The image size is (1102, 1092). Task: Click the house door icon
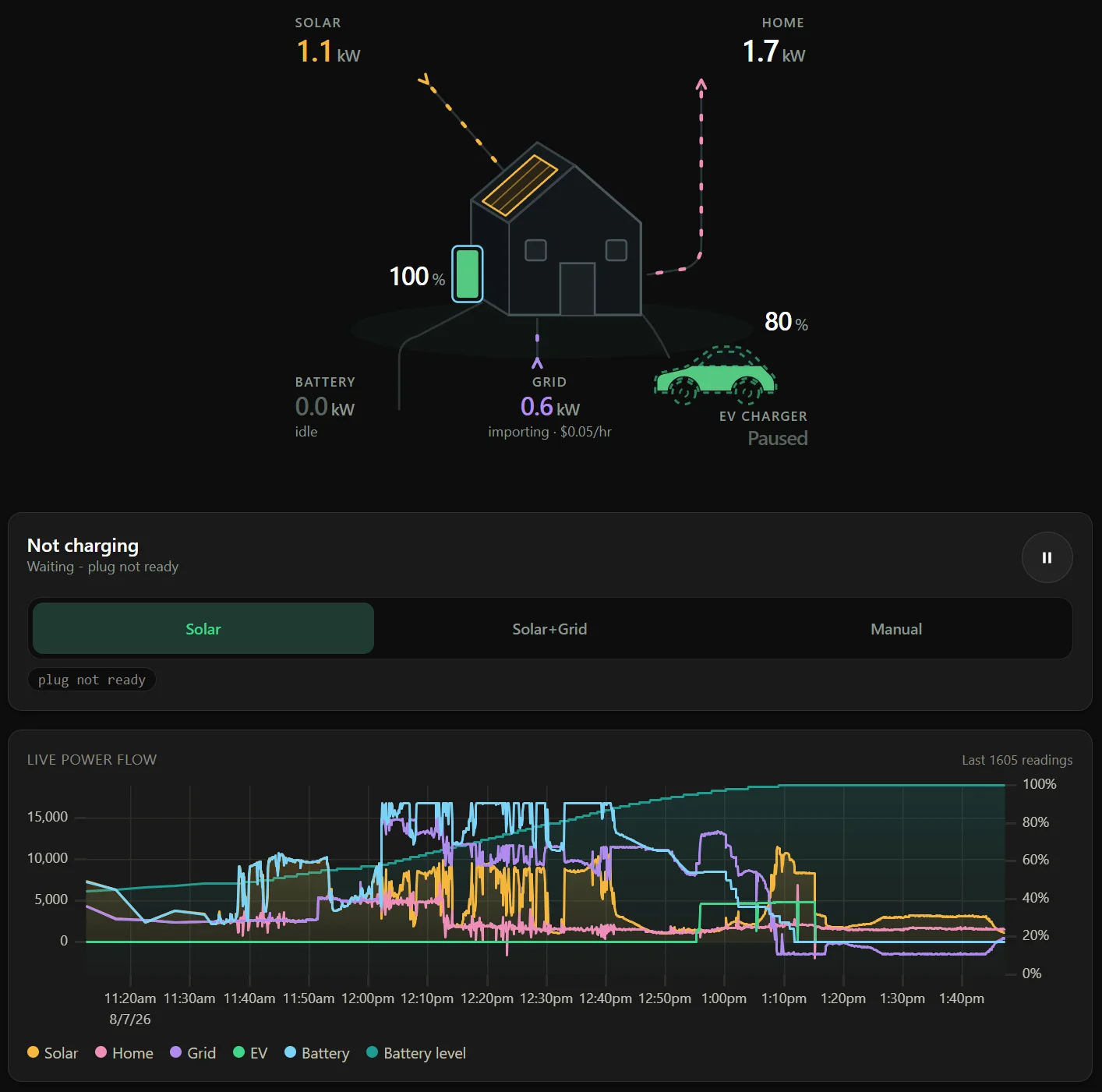coord(577,288)
